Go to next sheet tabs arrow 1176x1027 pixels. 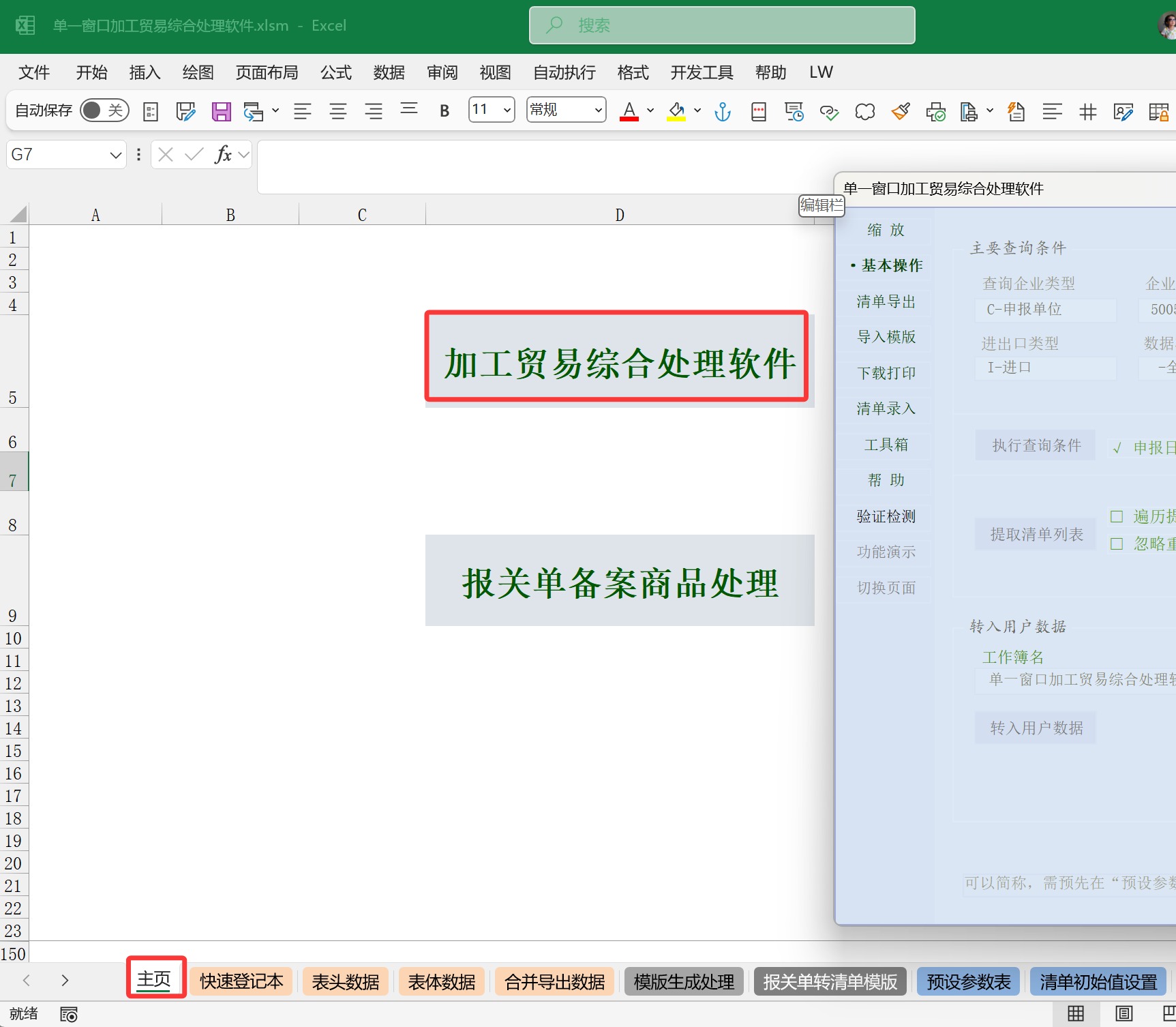65,981
